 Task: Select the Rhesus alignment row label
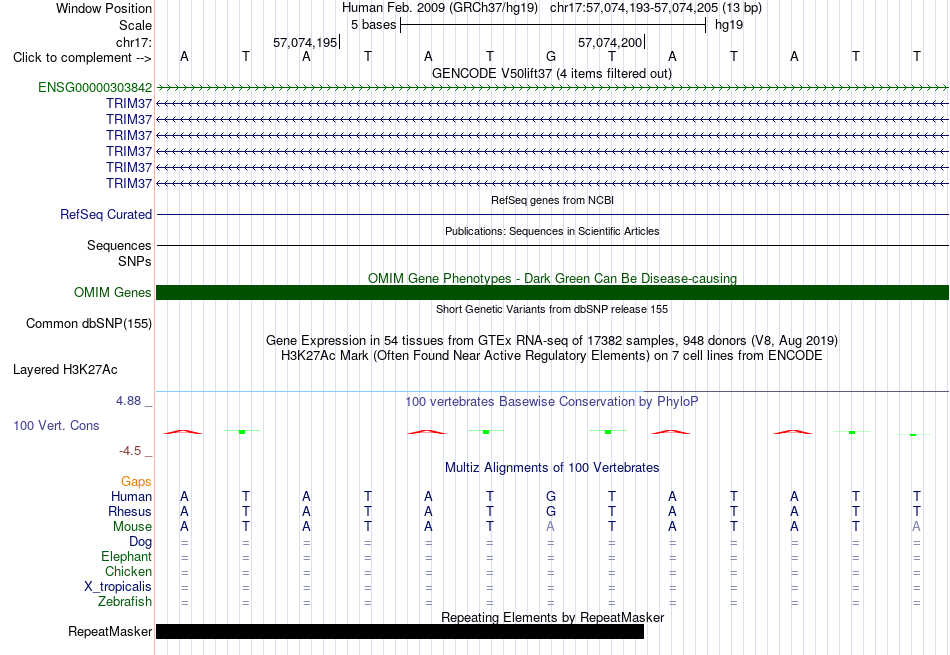[130, 512]
